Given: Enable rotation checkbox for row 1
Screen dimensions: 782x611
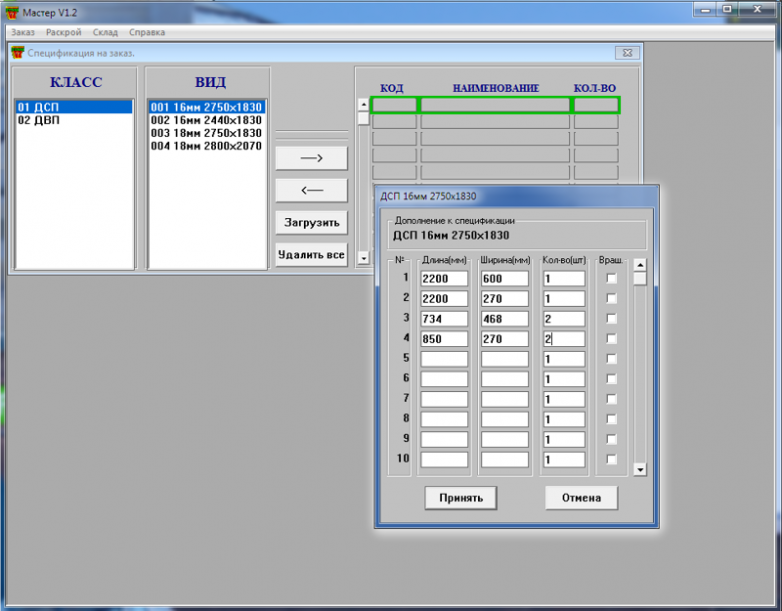Looking at the screenshot, I should click(x=612, y=278).
